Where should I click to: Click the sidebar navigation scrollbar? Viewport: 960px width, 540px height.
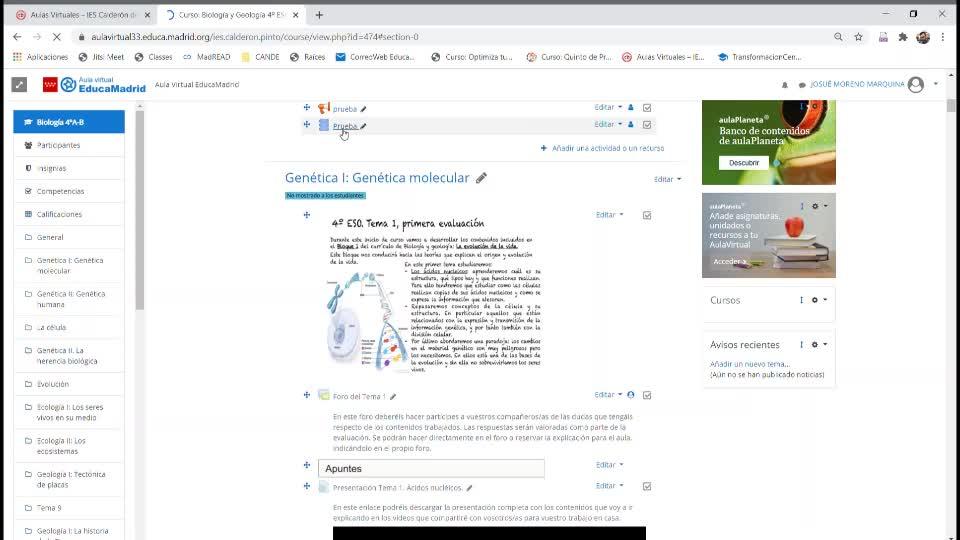[x=140, y=210]
